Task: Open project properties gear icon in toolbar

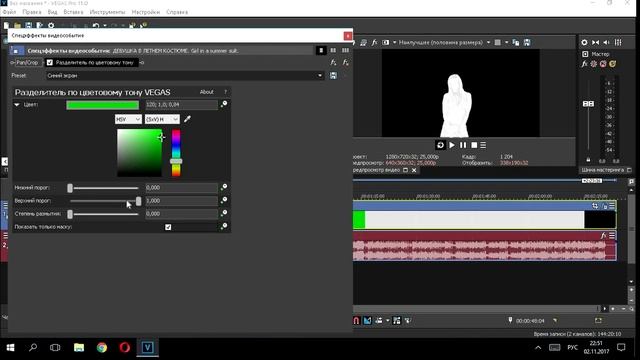Action: pos(51,26)
